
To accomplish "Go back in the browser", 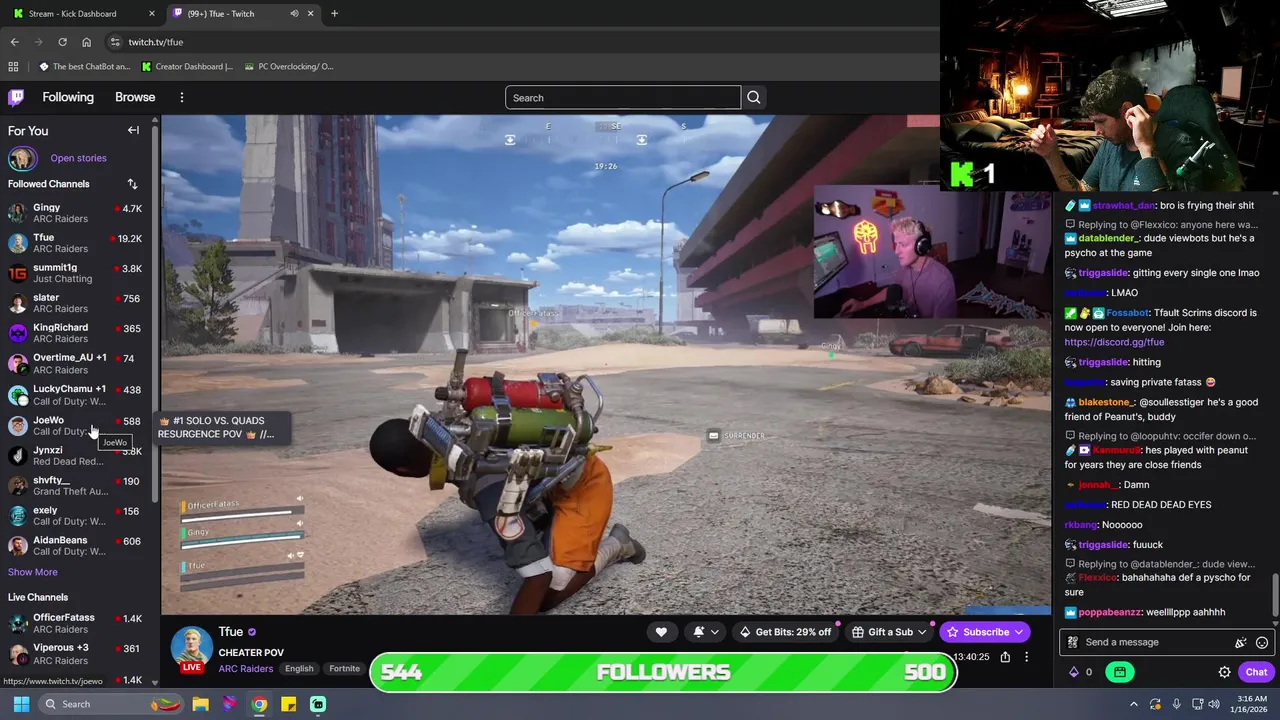I will 14,42.
